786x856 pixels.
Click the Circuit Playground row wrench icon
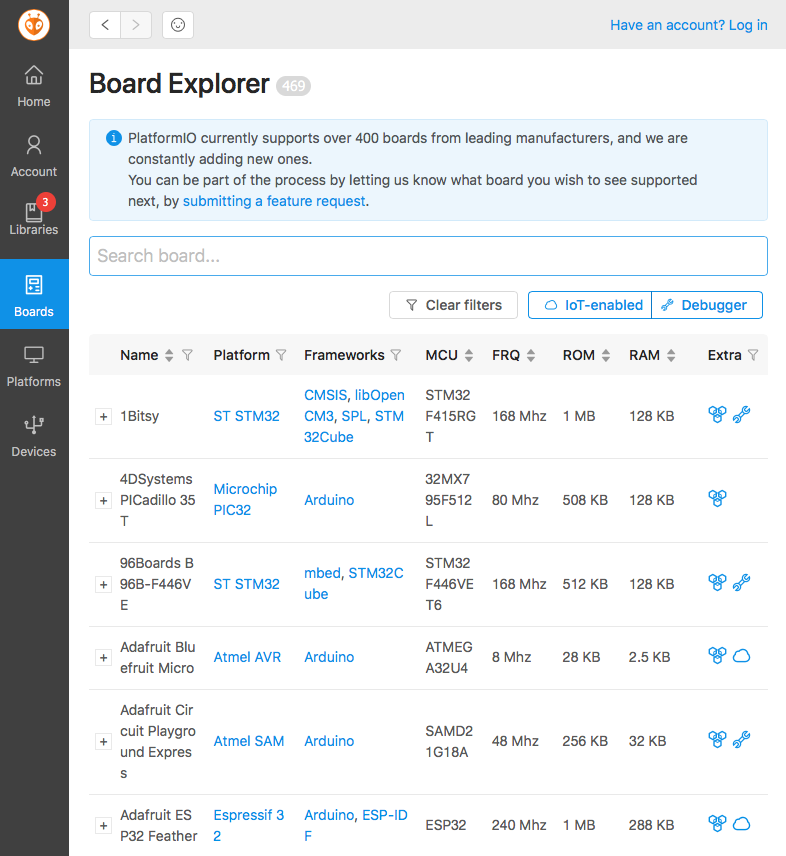point(741,739)
